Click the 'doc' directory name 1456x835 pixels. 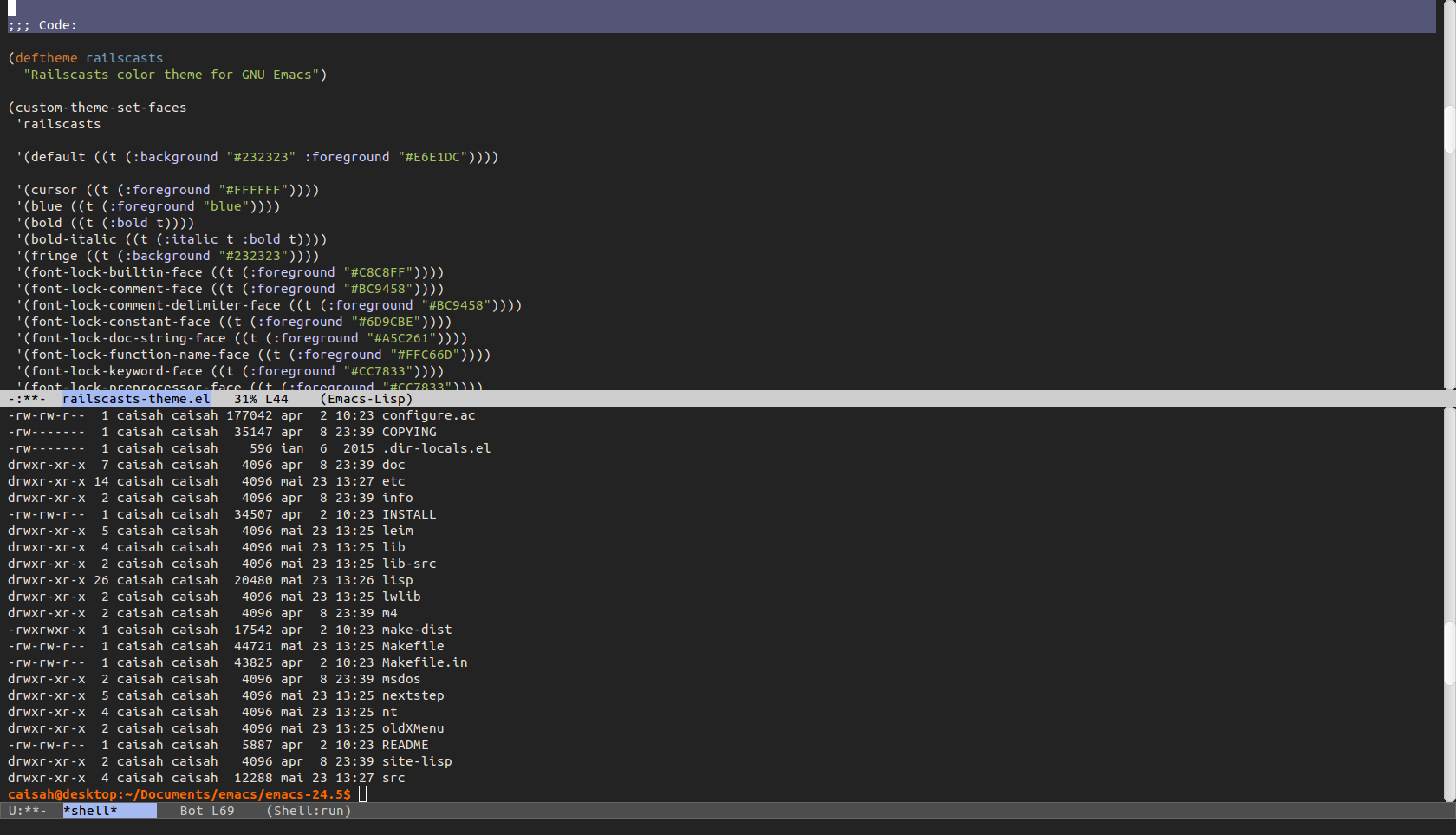(x=393, y=465)
